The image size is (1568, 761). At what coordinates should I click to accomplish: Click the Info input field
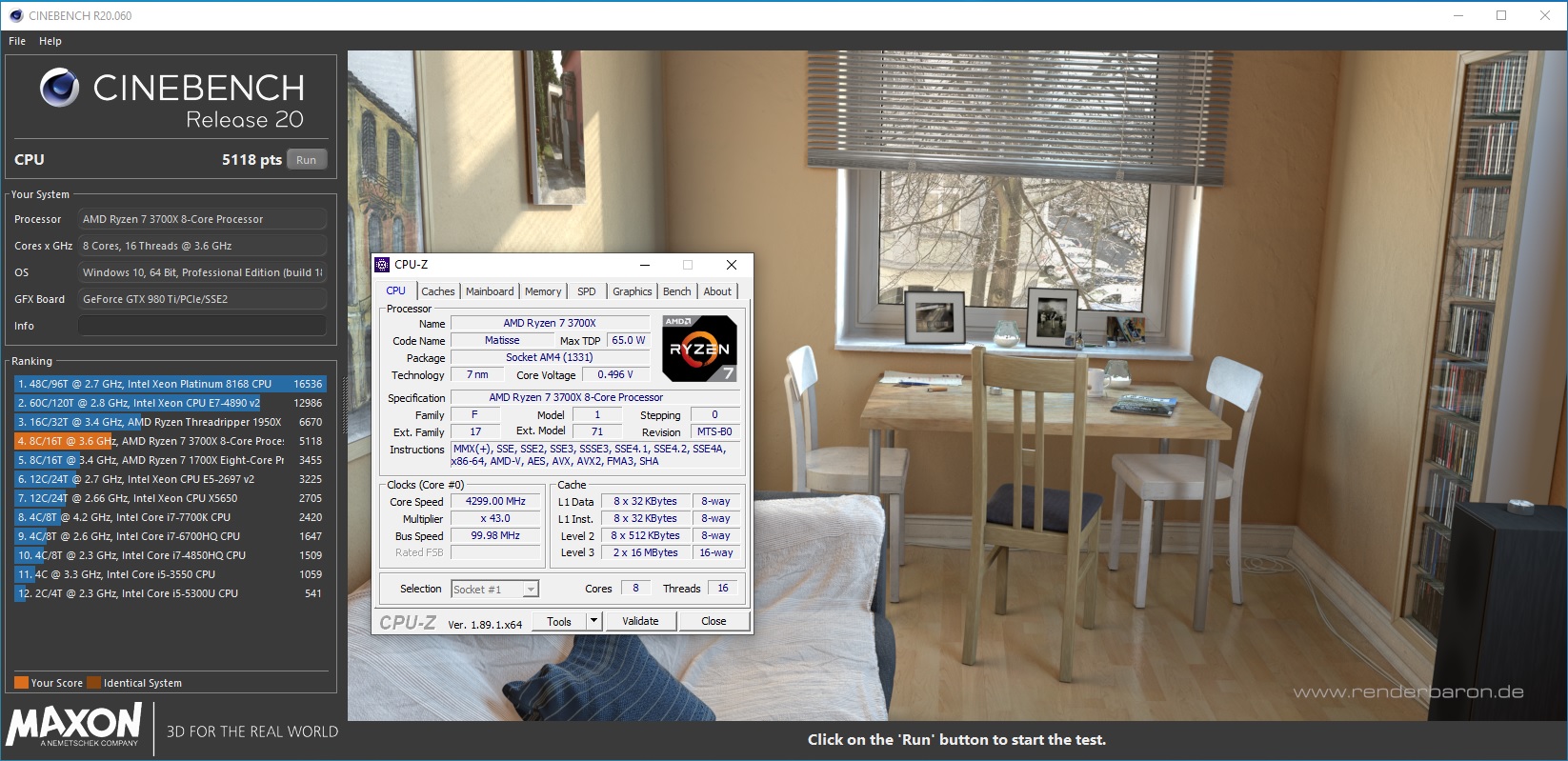coord(202,326)
